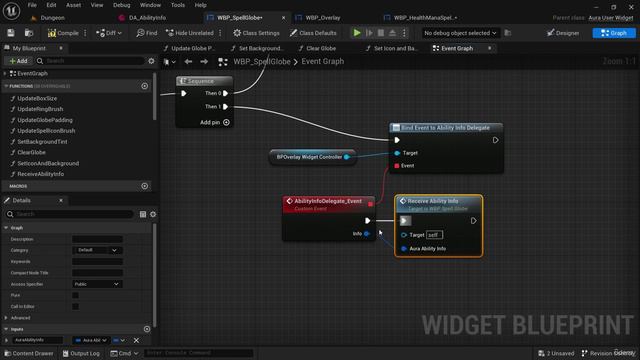Compile the widget blueprint
Image resolution: width=640 pixels, height=360 pixels.
pyautogui.click(x=63, y=33)
